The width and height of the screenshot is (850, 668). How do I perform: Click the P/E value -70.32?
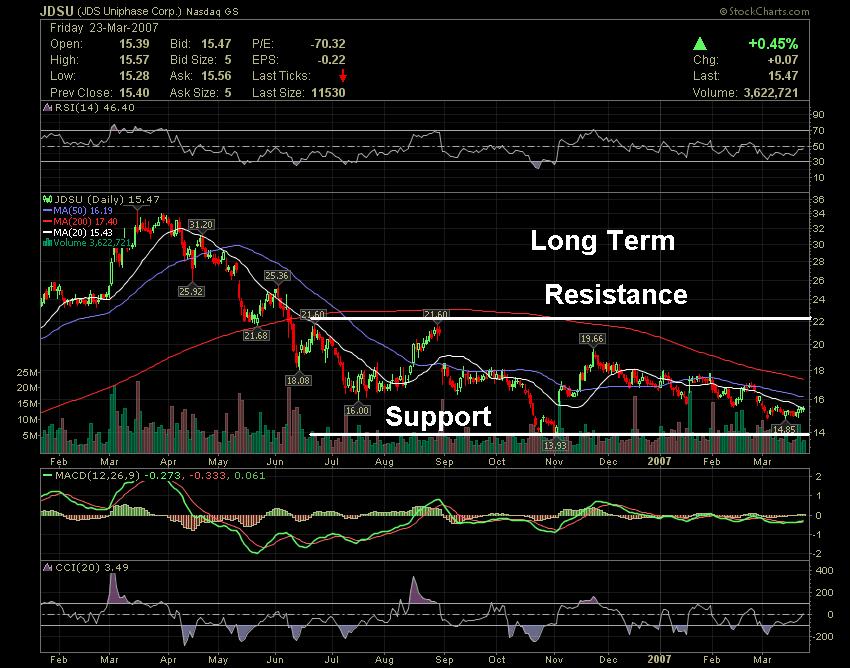[x=327, y=44]
